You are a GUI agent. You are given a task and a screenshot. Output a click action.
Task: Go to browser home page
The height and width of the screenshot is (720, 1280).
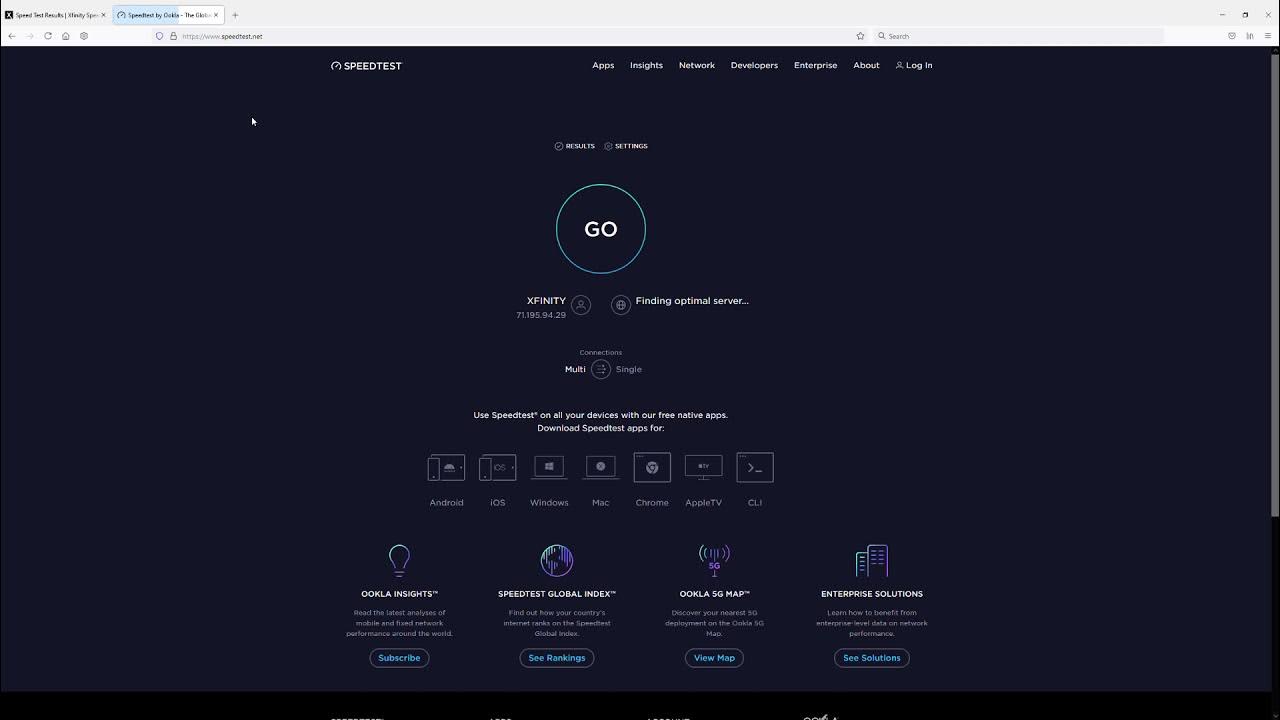pyautogui.click(x=66, y=36)
